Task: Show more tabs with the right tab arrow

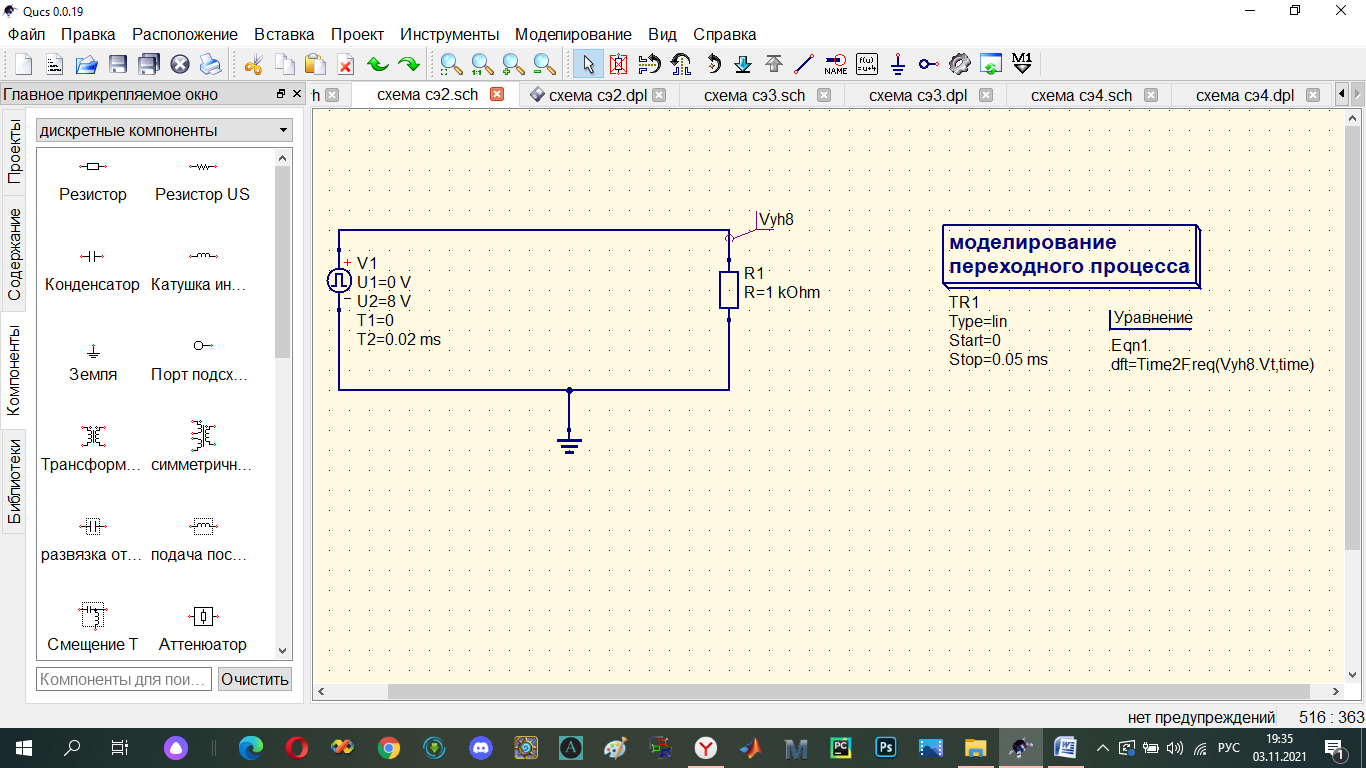Action: 1357,95
